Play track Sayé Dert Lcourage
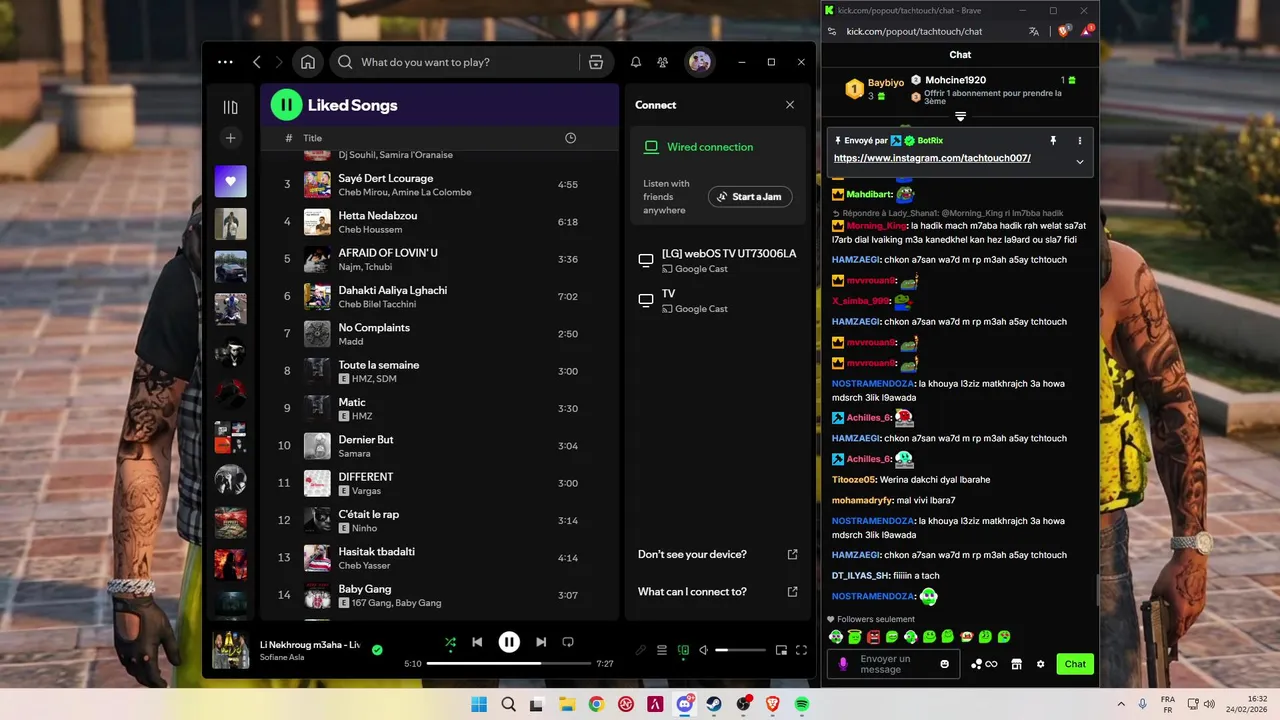 (440, 185)
